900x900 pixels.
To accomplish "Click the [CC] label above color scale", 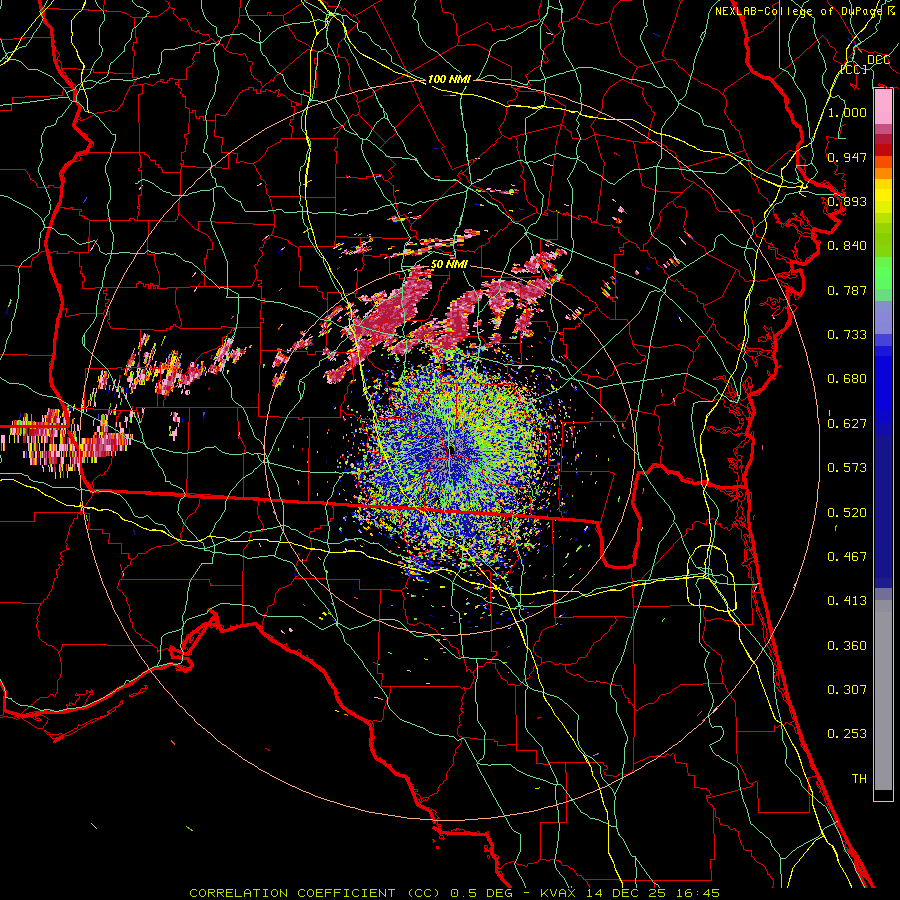I will (x=854, y=69).
